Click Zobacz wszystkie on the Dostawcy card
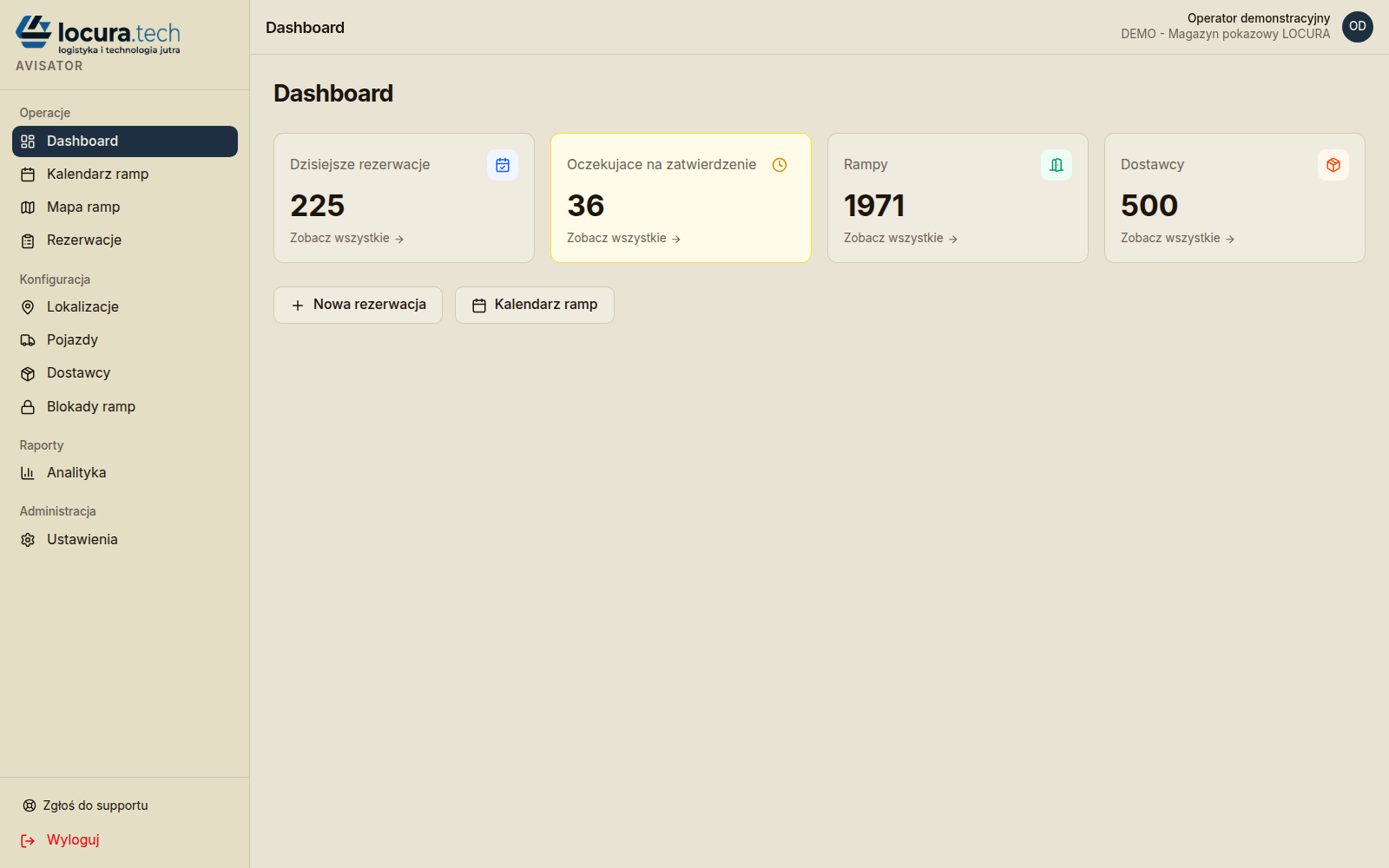1389x868 pixels. (1178, 238)
